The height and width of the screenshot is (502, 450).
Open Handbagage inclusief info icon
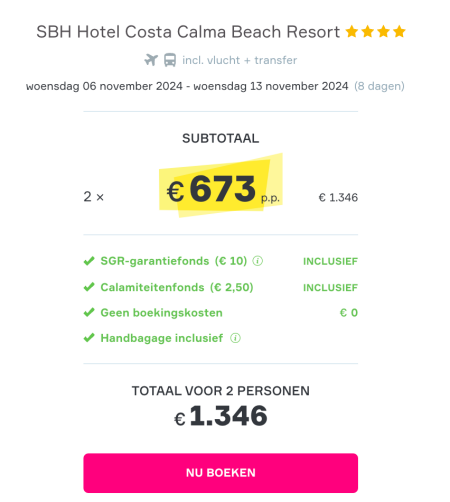coord(235,338)
